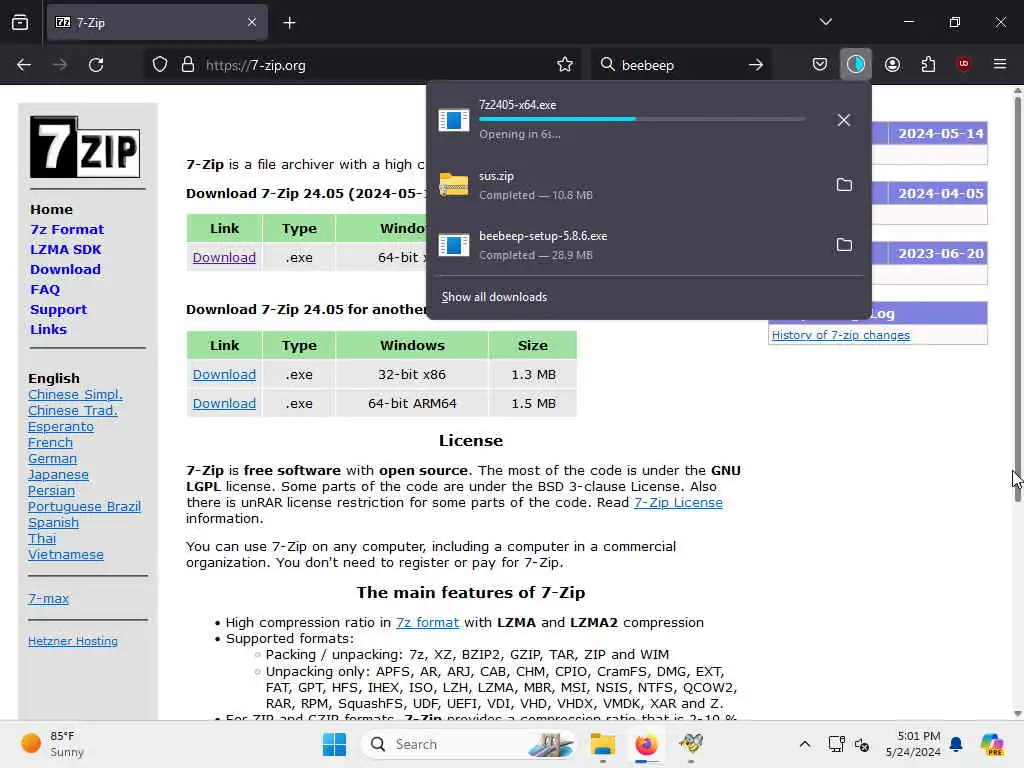Switch language to Portuguese Brazil
The width and height of the screenshot is (1024, 768).
[x=84, y=506]
